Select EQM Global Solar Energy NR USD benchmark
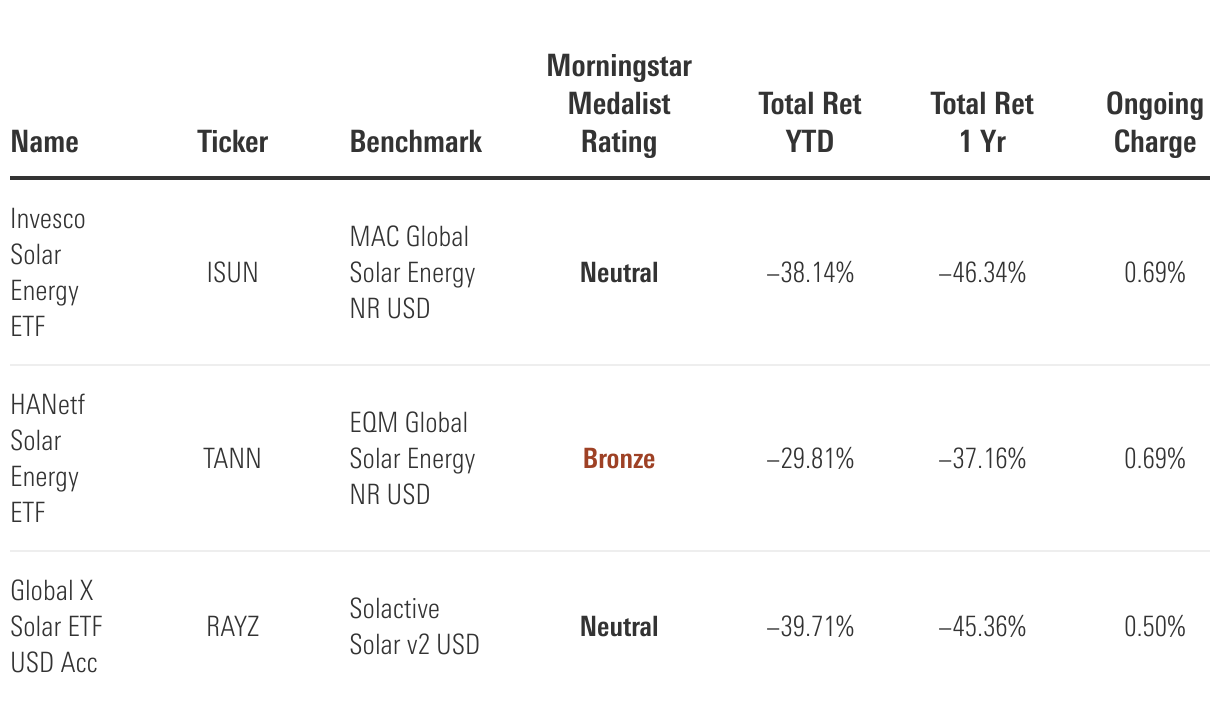Viewport: 1220px width, 710px height. [412, 458]
